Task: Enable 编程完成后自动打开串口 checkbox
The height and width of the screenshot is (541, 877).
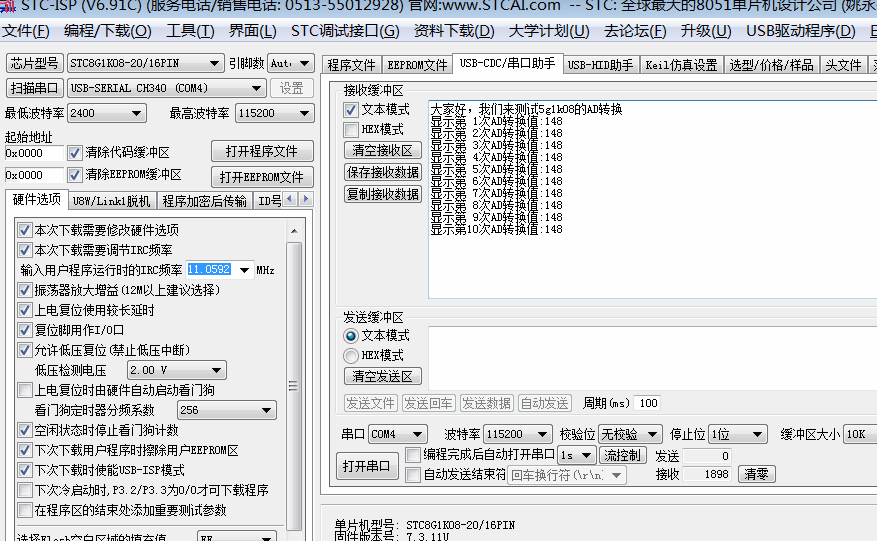Action: (413, 455)
